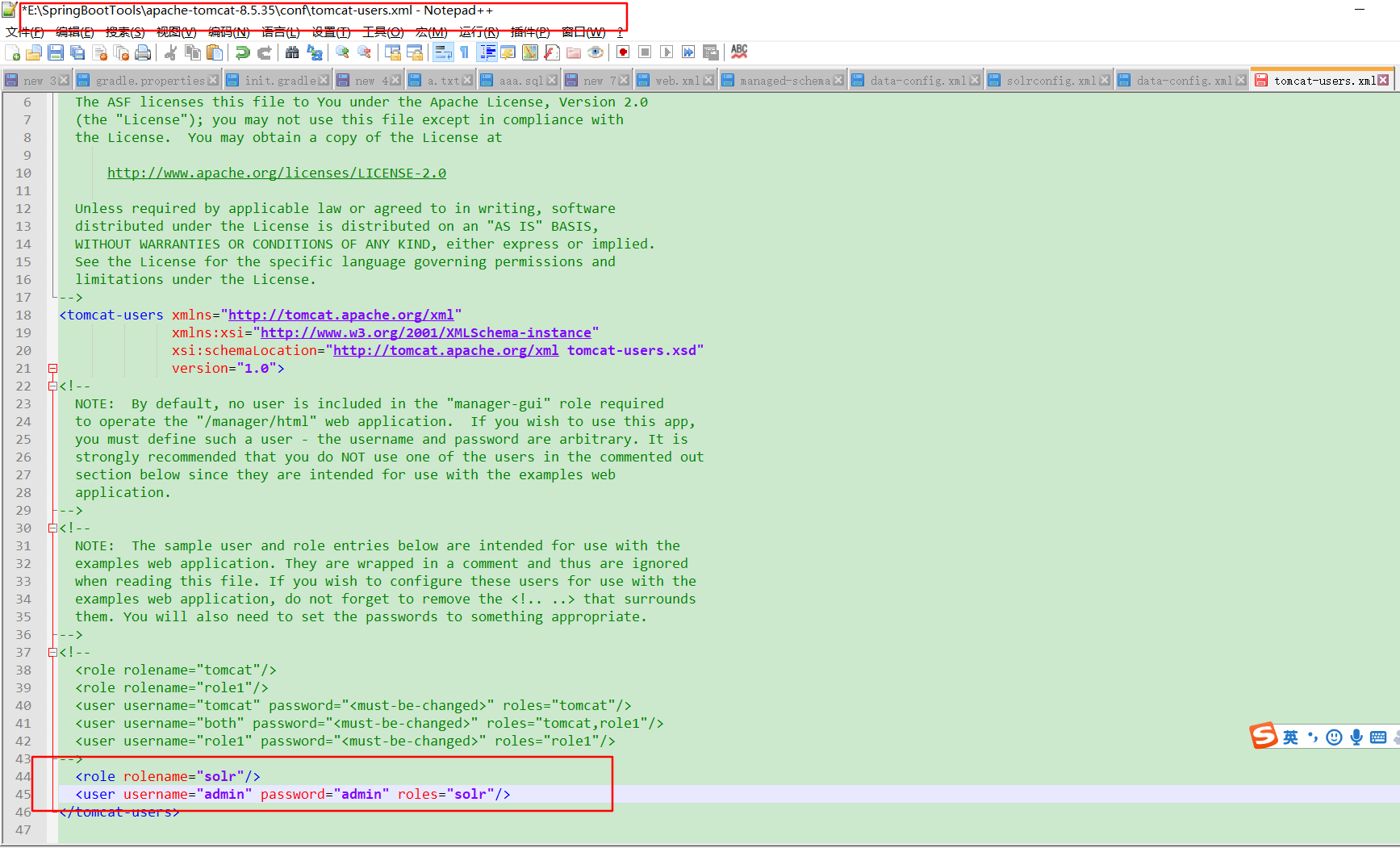Open the 设置(T) menu
Image resolution: width=1400 pixels, height=848 pixels.
click(332, 32)
